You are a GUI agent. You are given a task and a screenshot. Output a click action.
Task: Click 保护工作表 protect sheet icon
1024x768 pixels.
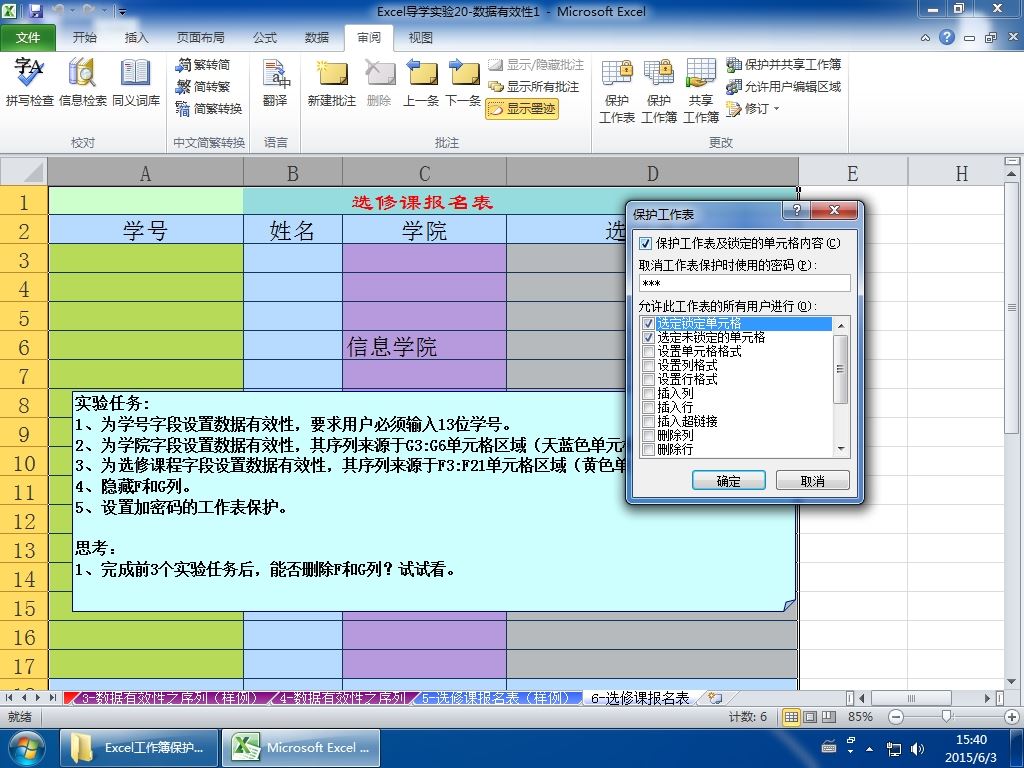pyautogui.click(x=617, y=90)
